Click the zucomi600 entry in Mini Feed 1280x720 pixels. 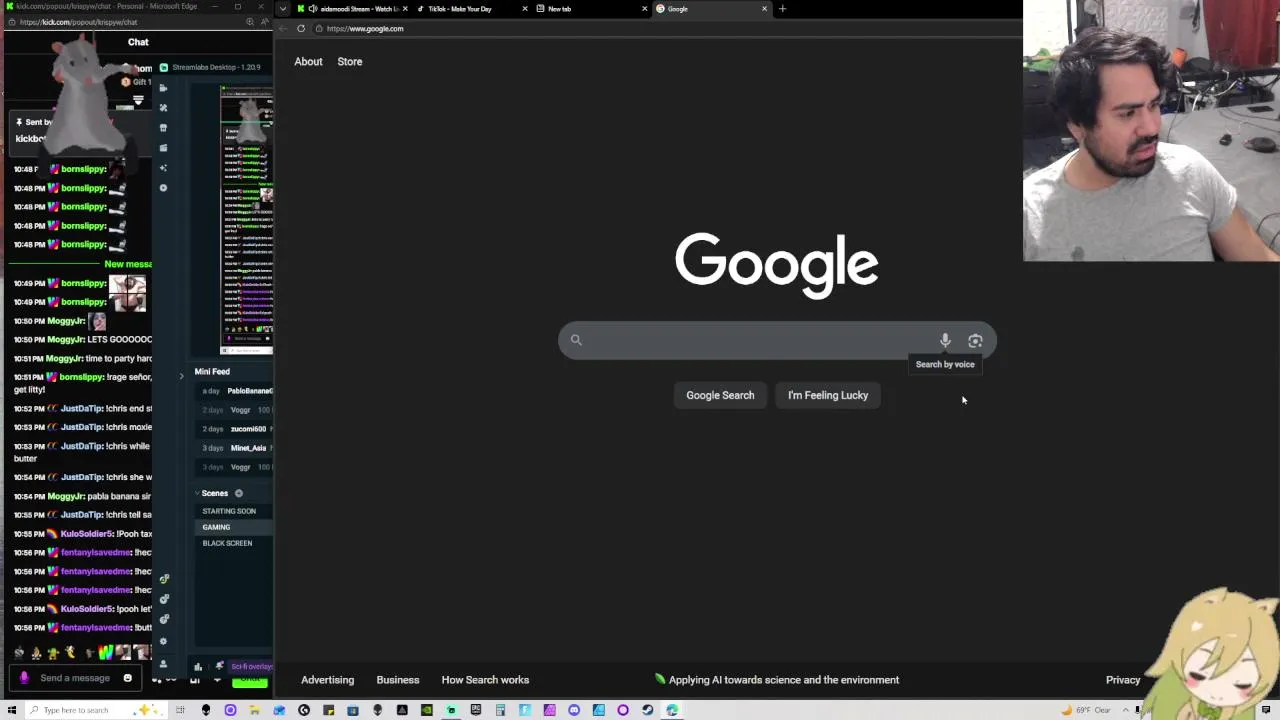tap(238, 429)
